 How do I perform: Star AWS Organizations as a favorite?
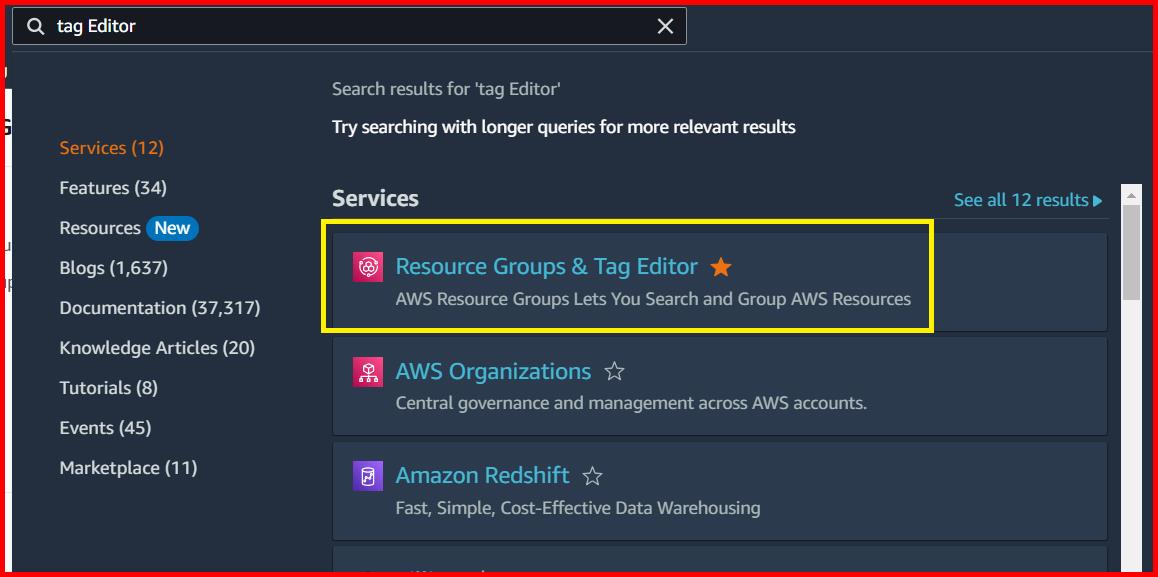coord(614,370)
